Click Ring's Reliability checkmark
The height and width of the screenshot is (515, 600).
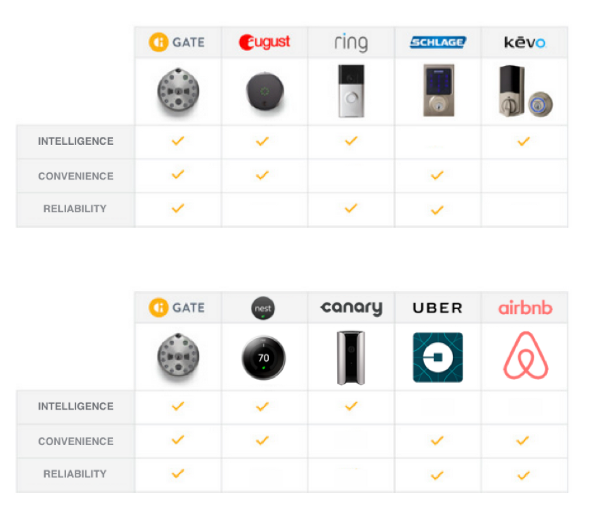350,208
